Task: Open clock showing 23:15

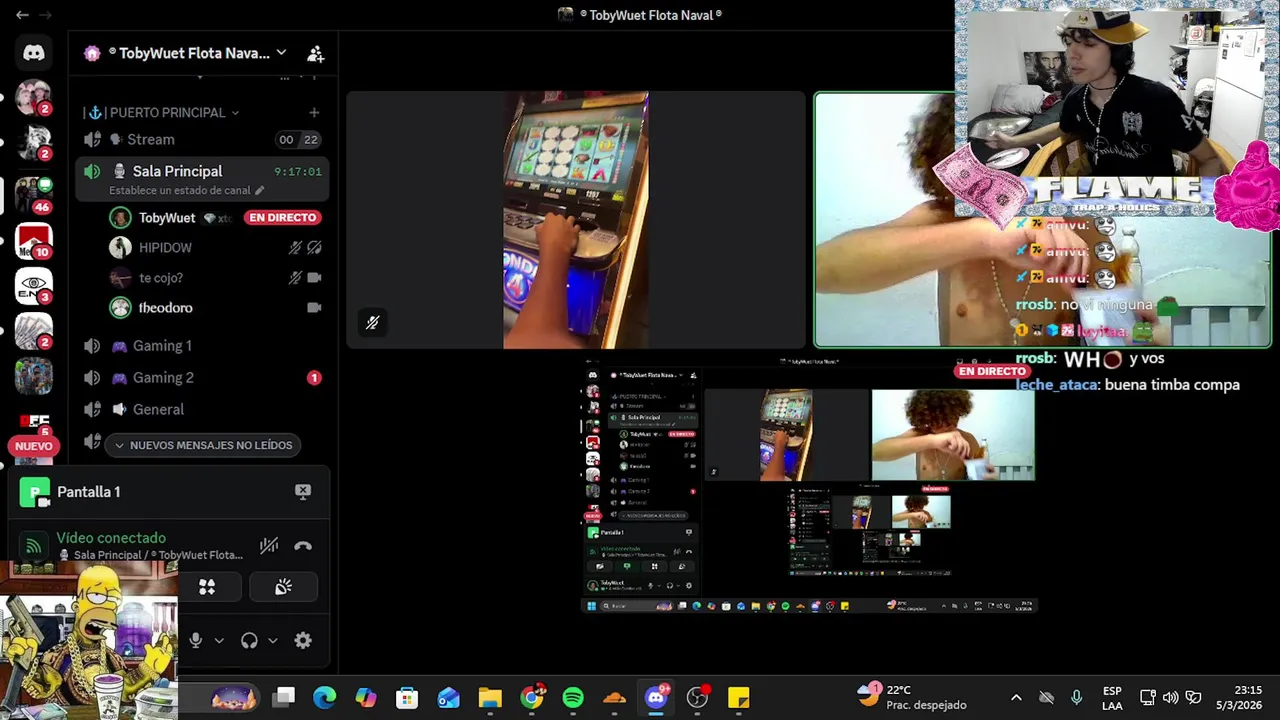Action: (x=1240, y=697)
